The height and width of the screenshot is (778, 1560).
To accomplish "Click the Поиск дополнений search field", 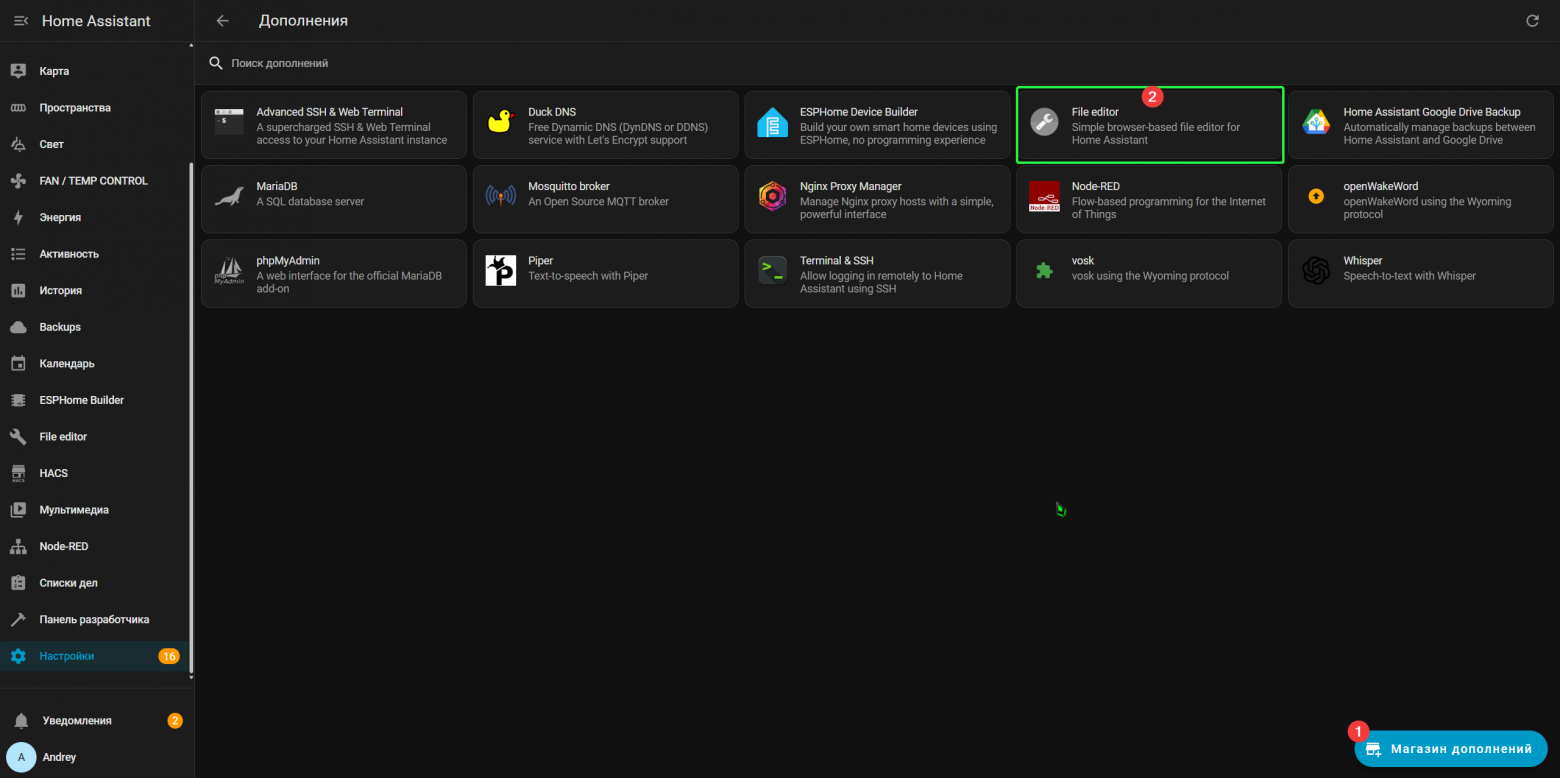I will [877, 63].
